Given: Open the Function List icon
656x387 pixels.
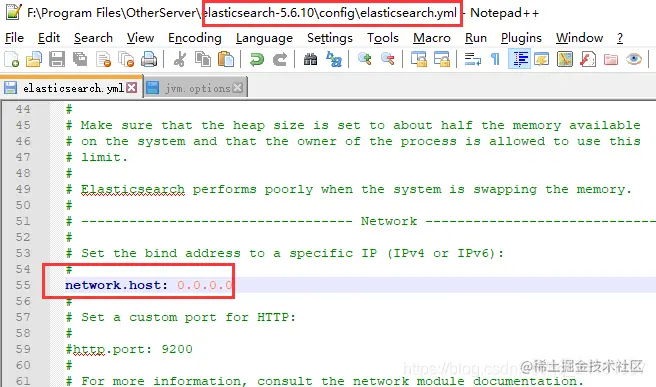Looking at the screenshot, I should (588, 59).
